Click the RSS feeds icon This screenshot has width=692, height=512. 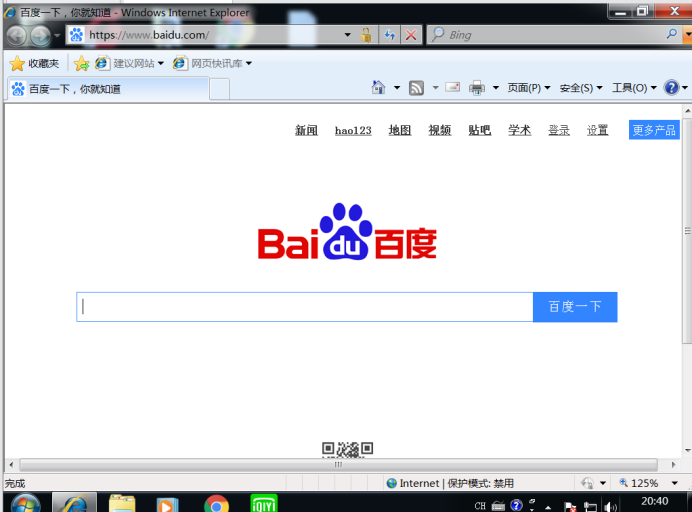(x=416, y=88)
